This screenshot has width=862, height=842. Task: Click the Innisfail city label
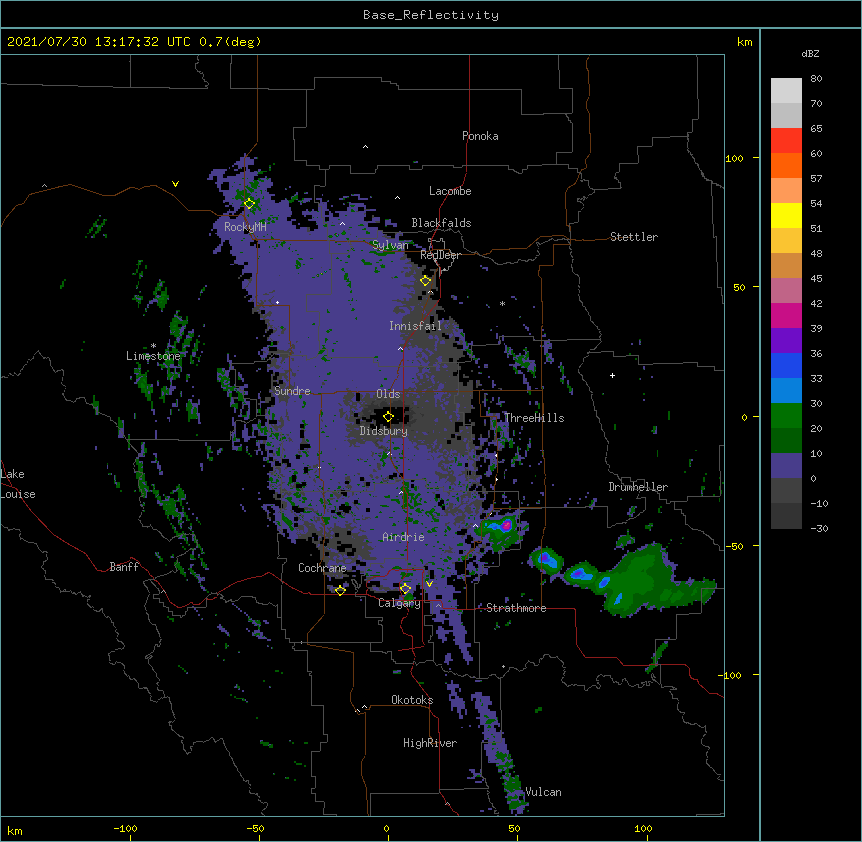point(415,326)
